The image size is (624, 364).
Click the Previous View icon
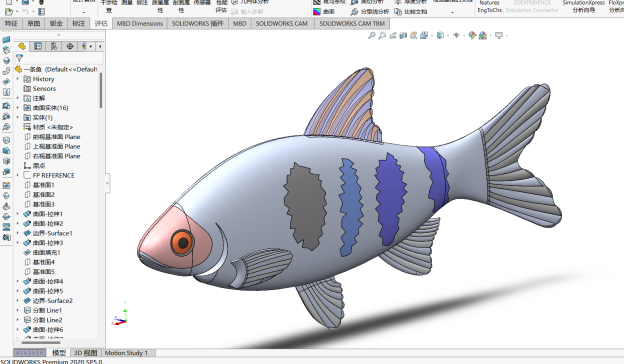coord(393,35)
